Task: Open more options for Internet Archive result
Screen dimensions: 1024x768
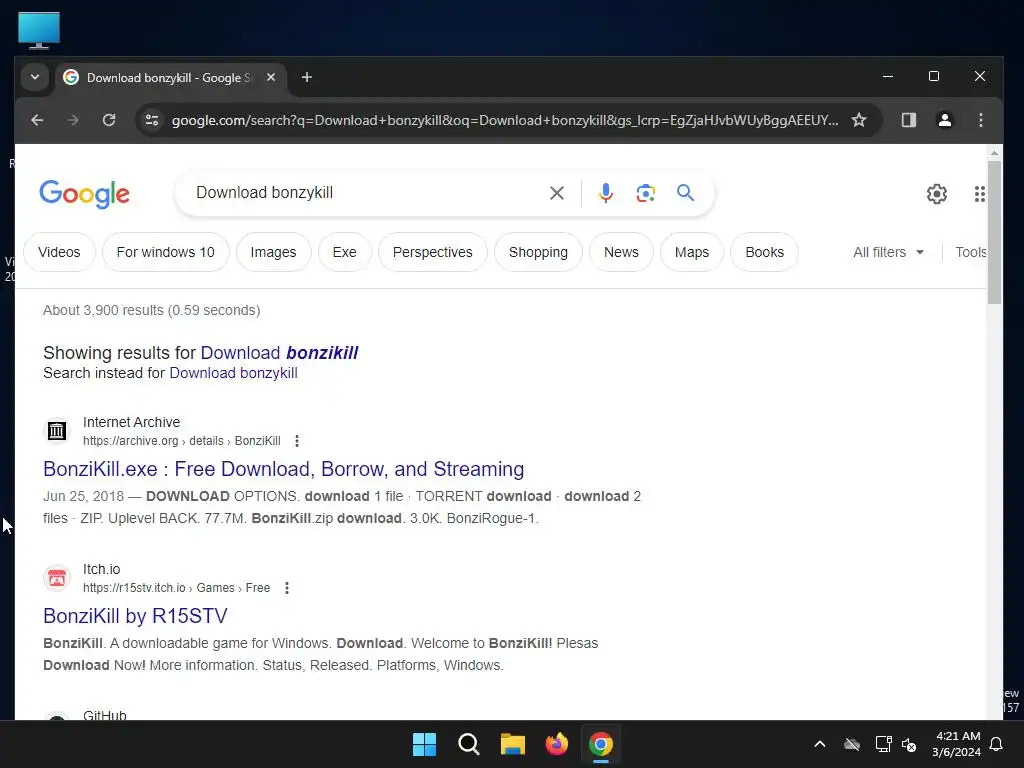Action: (x=296, y=441)
